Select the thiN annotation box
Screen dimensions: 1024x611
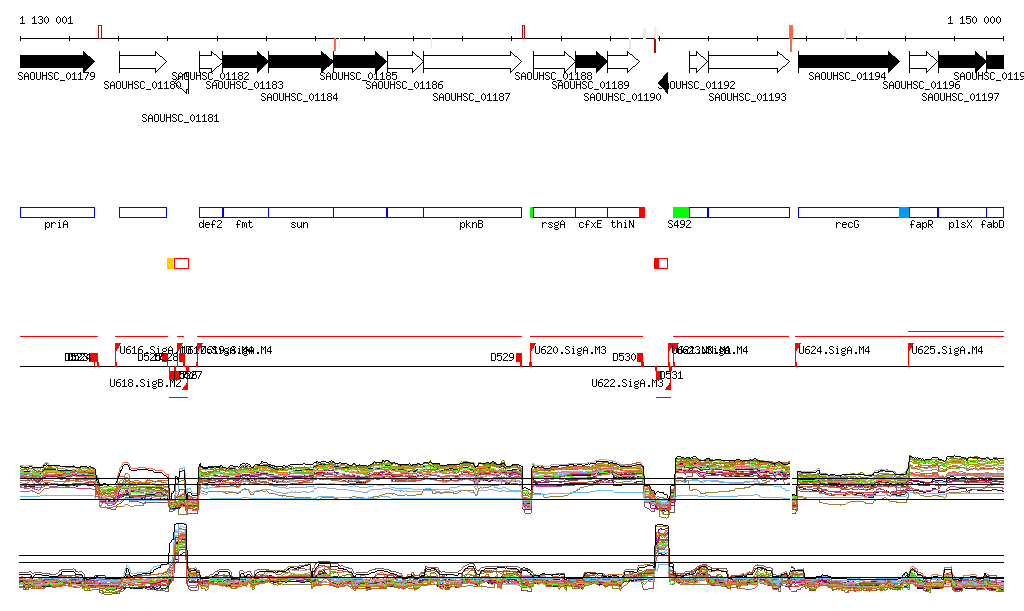(x=624, y=212)
